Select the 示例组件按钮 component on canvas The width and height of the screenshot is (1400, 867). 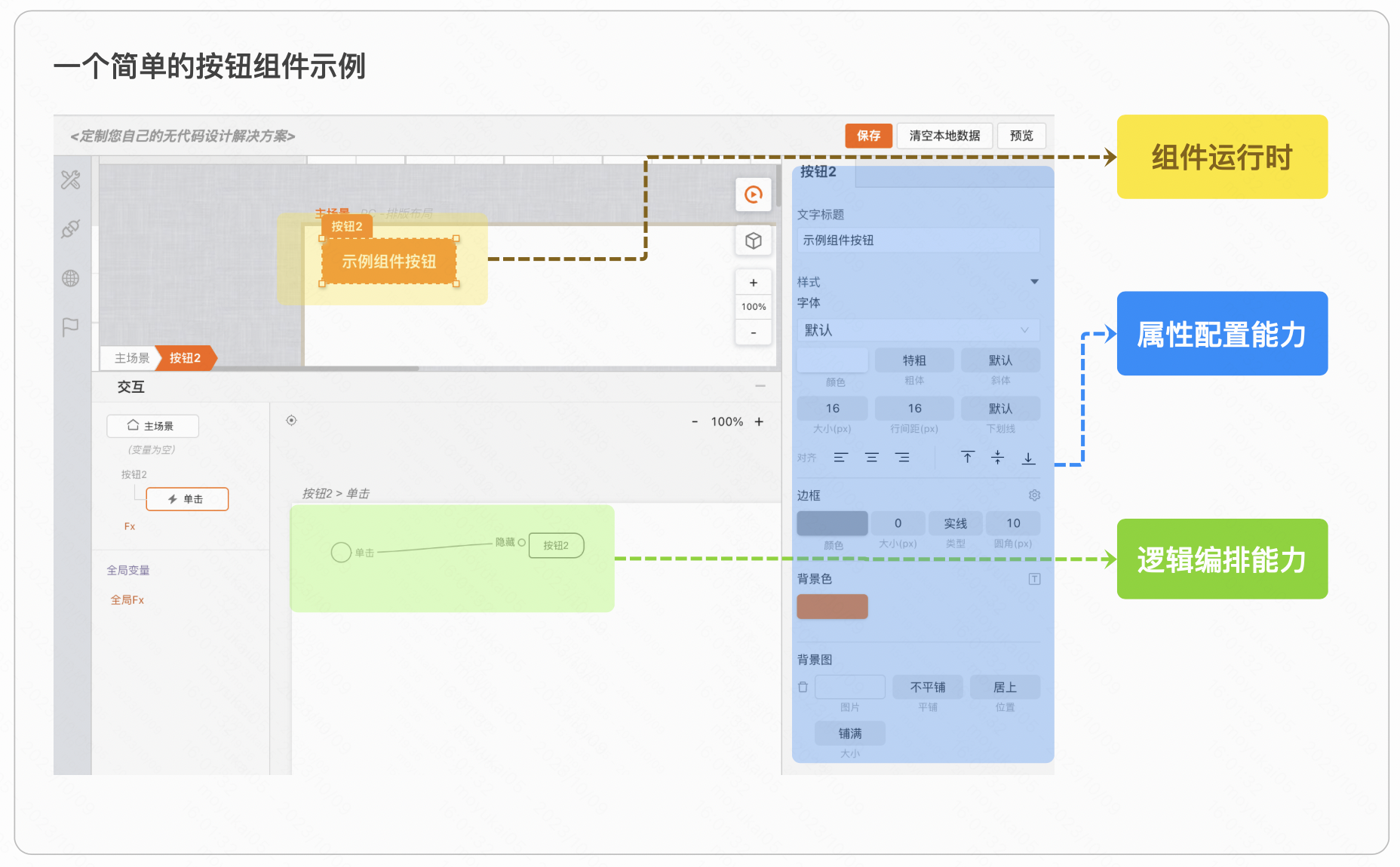(x=389, y=262)
